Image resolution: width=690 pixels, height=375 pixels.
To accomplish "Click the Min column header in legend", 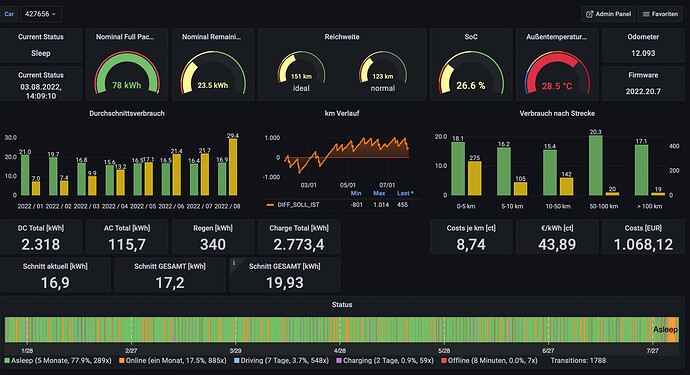I will [356, 193].
